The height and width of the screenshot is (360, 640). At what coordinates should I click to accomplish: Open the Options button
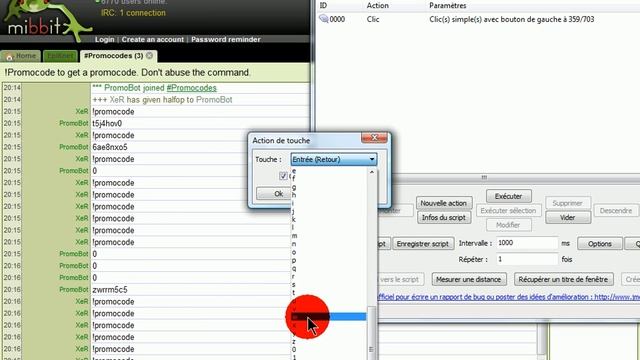pyautogui.click(x=600, y=244)
